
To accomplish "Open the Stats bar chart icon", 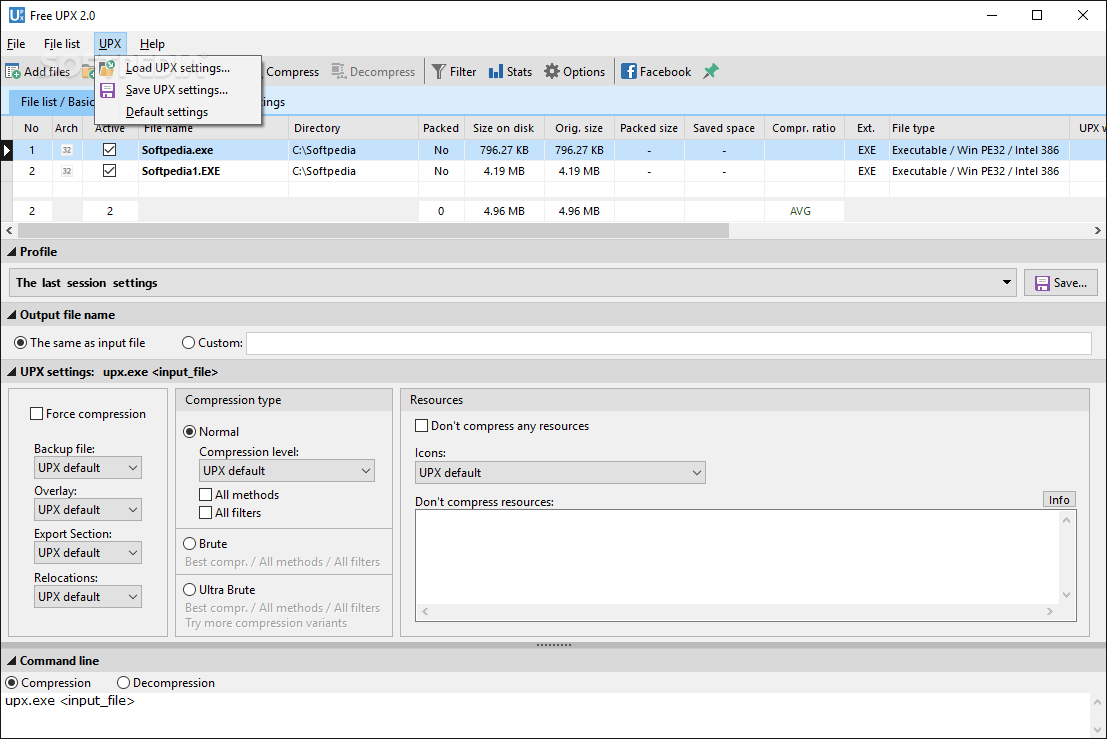I will tap(496, 71).
